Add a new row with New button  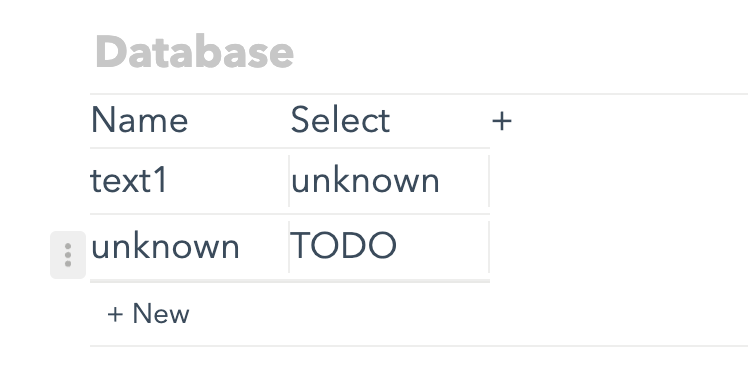(x=148, y=314)
